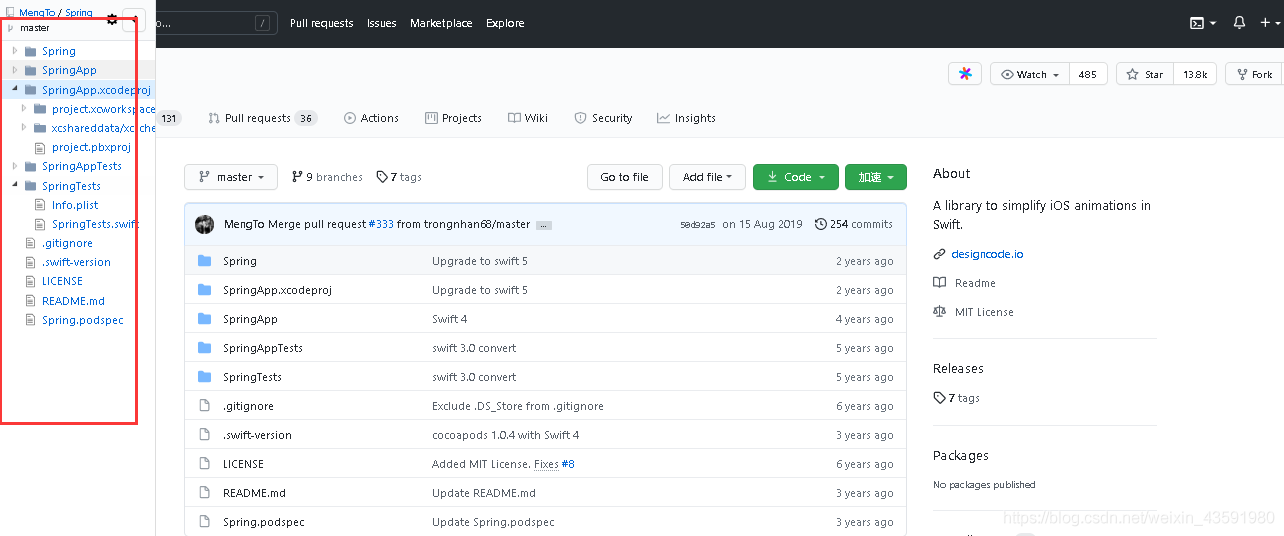Expand commit message ellipsis button
The width and height of the screenshot is (1284, 536).
tap(544, 225)
